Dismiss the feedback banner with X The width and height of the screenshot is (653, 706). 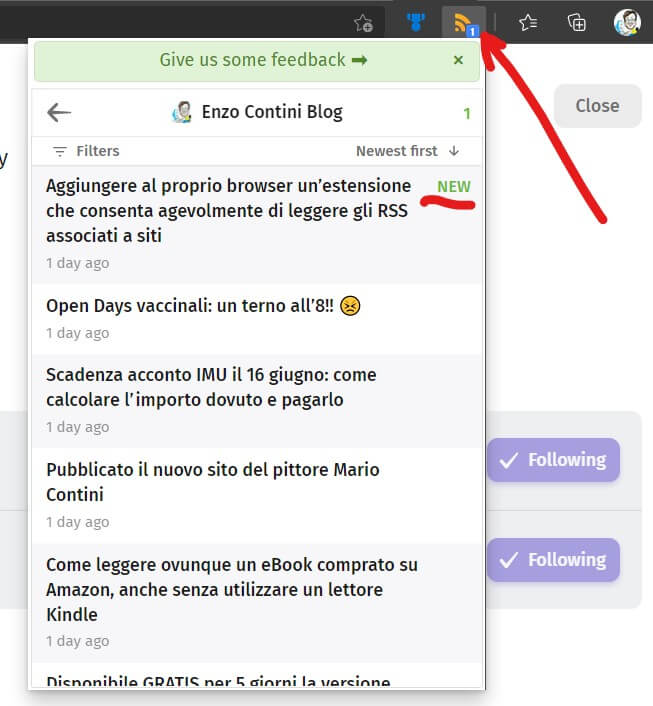click(x=458, y=60)
